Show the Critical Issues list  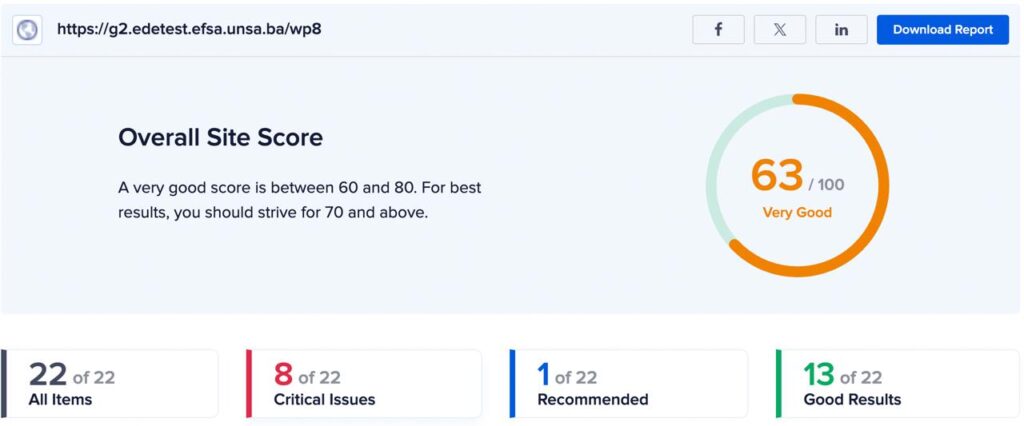(364, 384)
